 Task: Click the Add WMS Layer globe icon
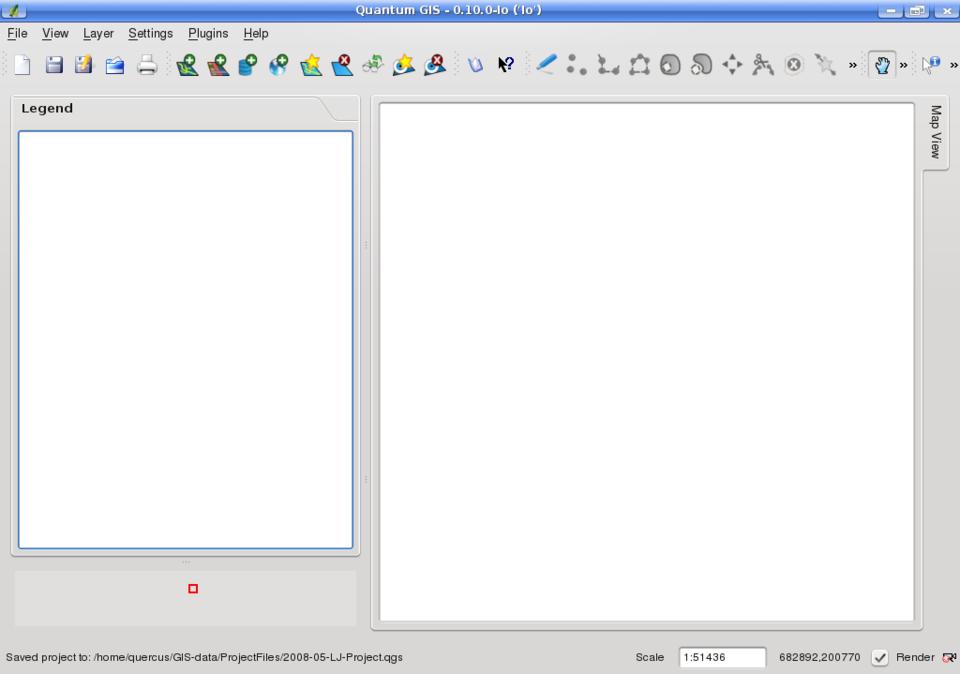point(279,65)
